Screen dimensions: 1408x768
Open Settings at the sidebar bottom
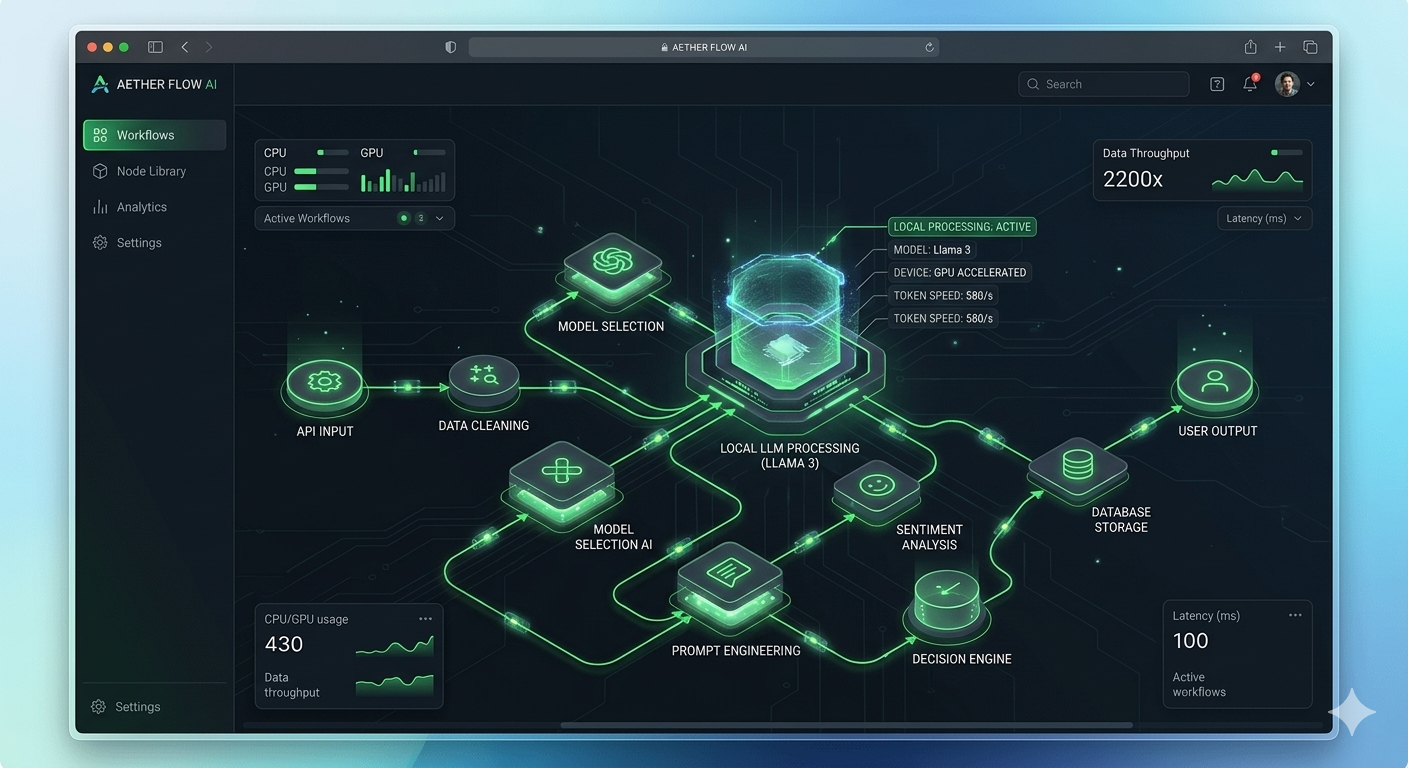(x=127, y=706)
